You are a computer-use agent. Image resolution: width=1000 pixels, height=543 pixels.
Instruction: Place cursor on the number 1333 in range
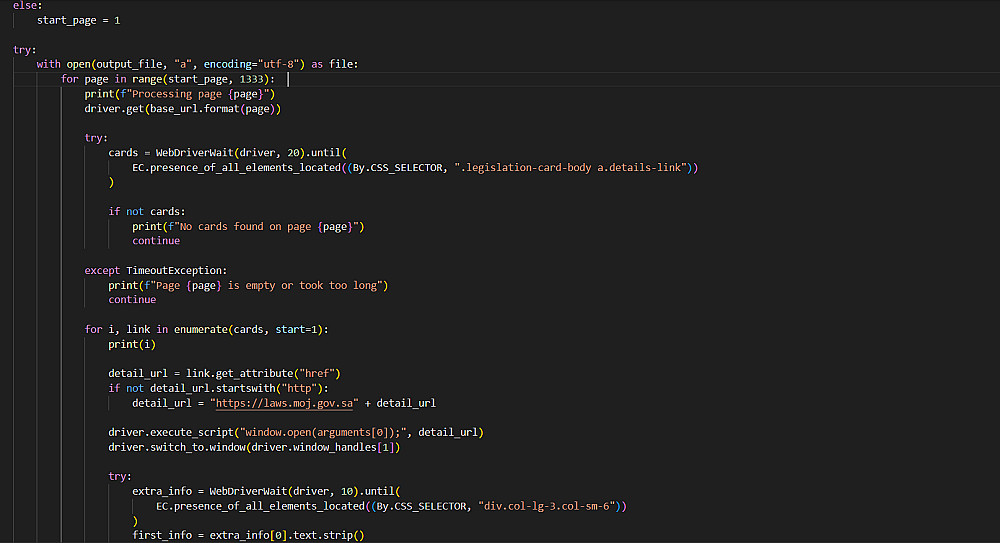point(251,79)
